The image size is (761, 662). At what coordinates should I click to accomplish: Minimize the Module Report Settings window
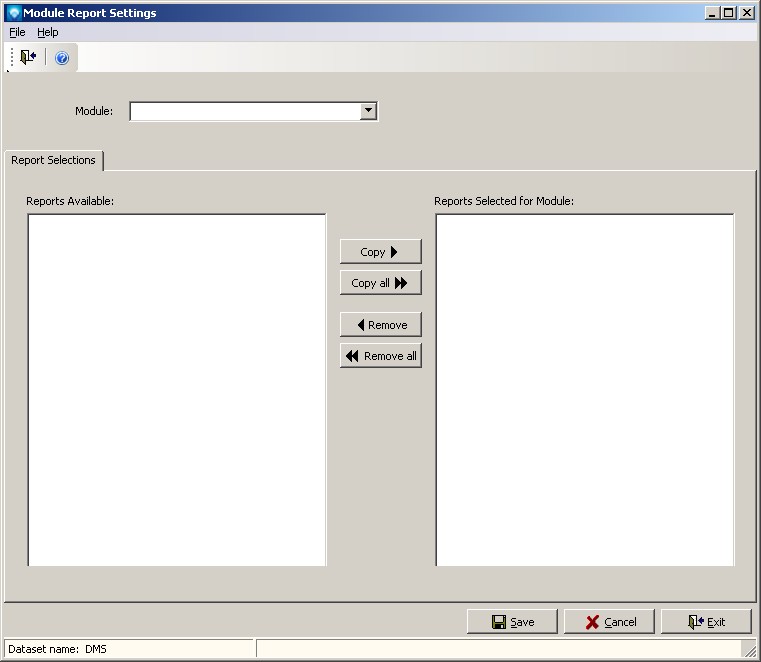712,13
